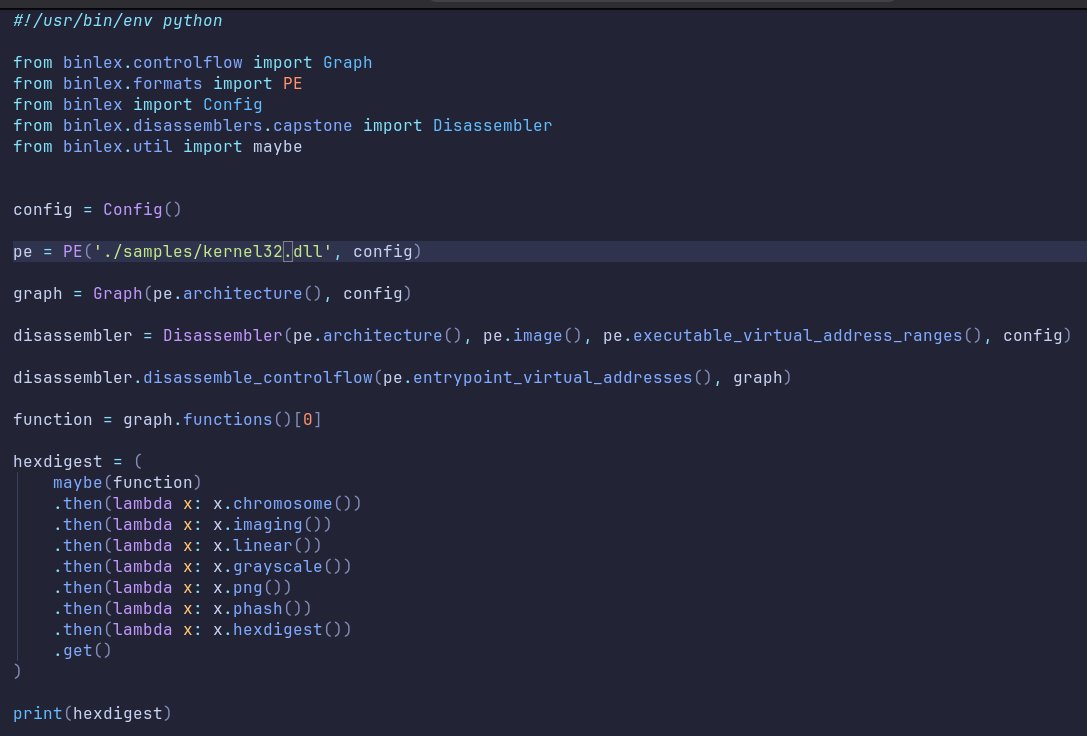Click 'imaging' in the lambda chain
1087x736 pixels.
coord(268,525)
